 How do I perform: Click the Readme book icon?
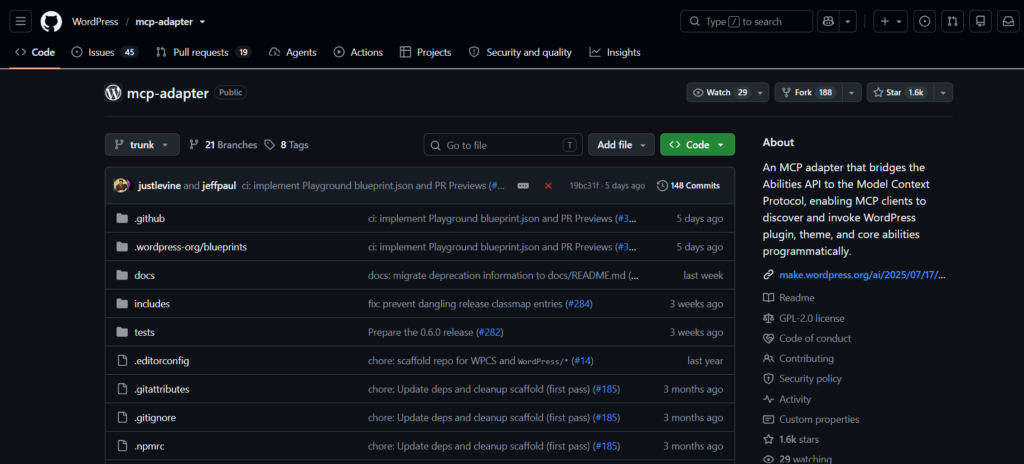tap(769, 297)
